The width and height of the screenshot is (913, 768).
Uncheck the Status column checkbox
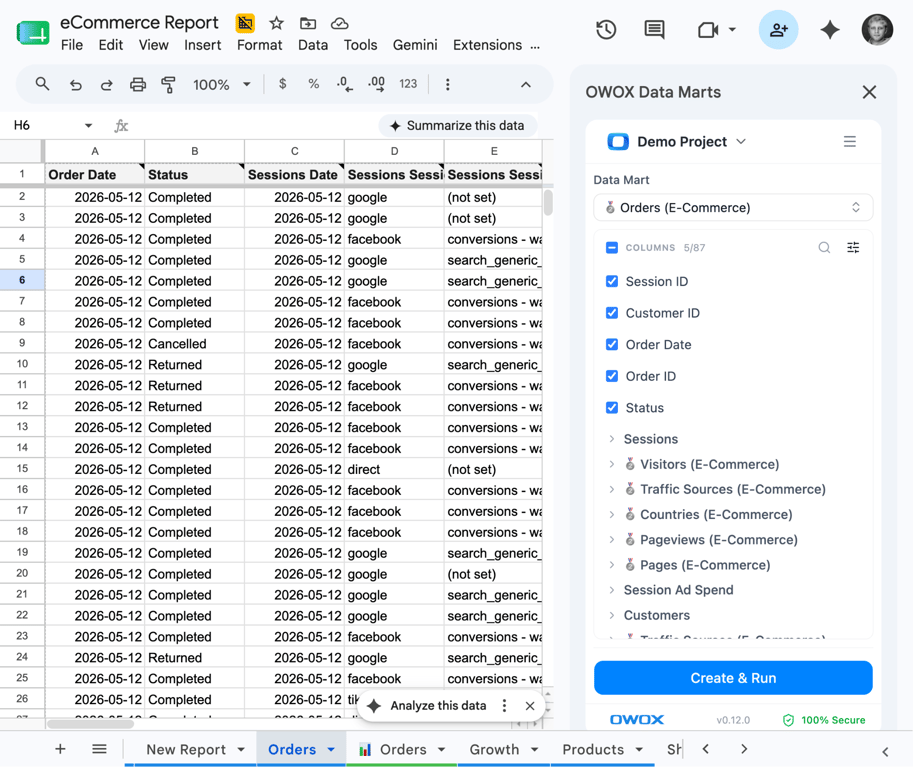(611, 407)
